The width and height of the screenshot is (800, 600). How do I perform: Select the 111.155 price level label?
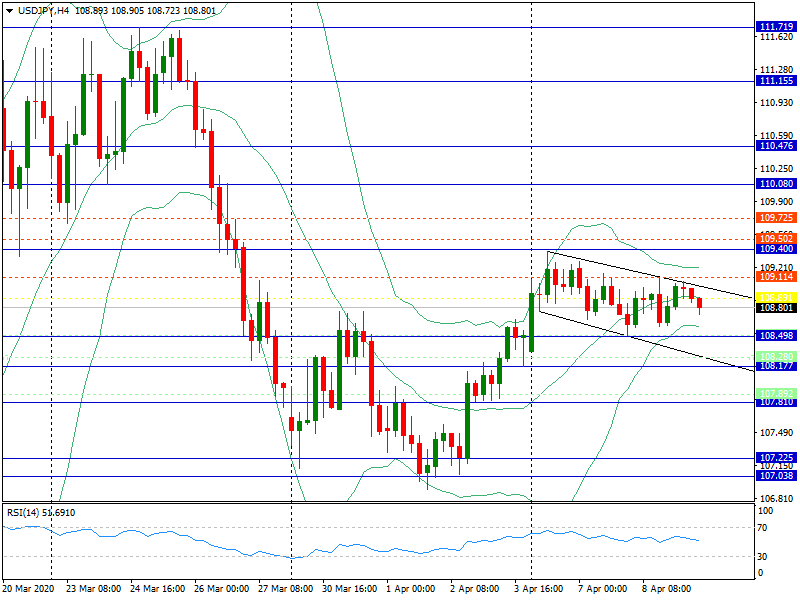coord(776,81)
